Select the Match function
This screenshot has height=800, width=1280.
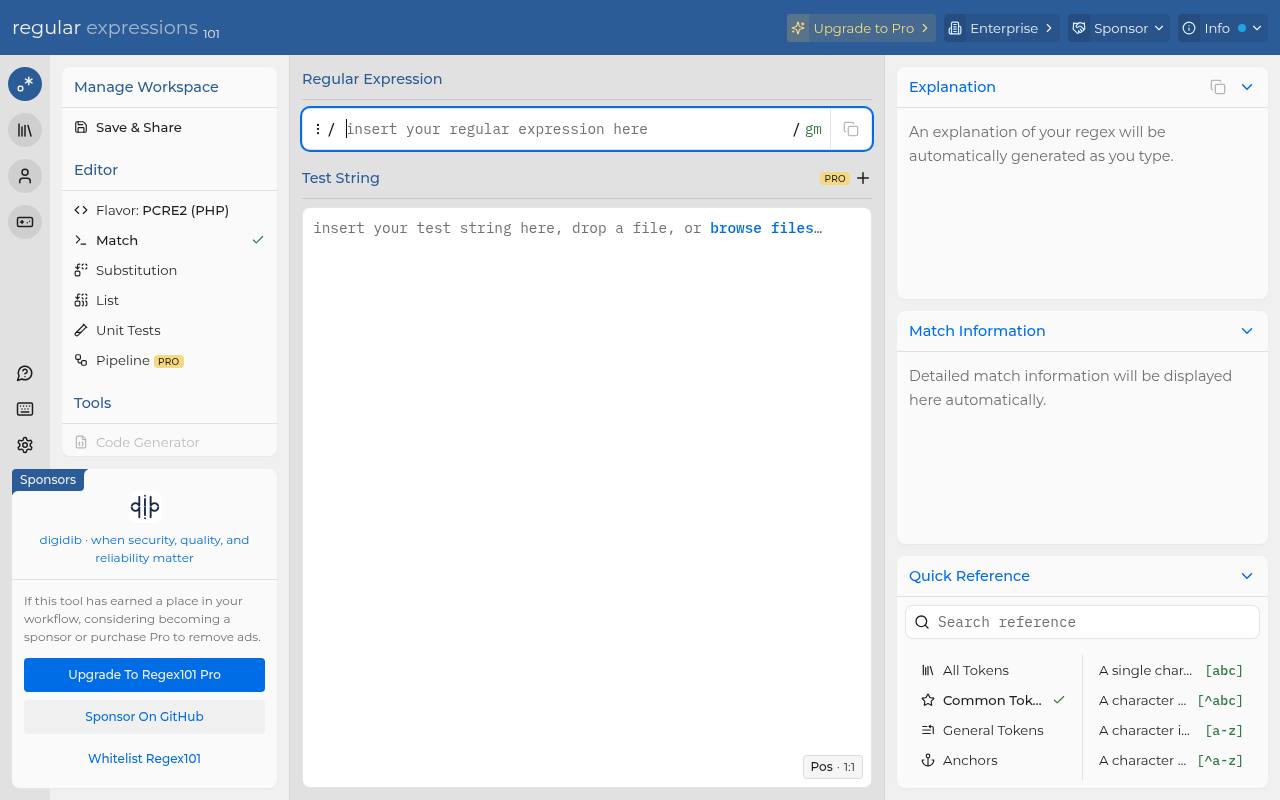[x=169, y=240]
